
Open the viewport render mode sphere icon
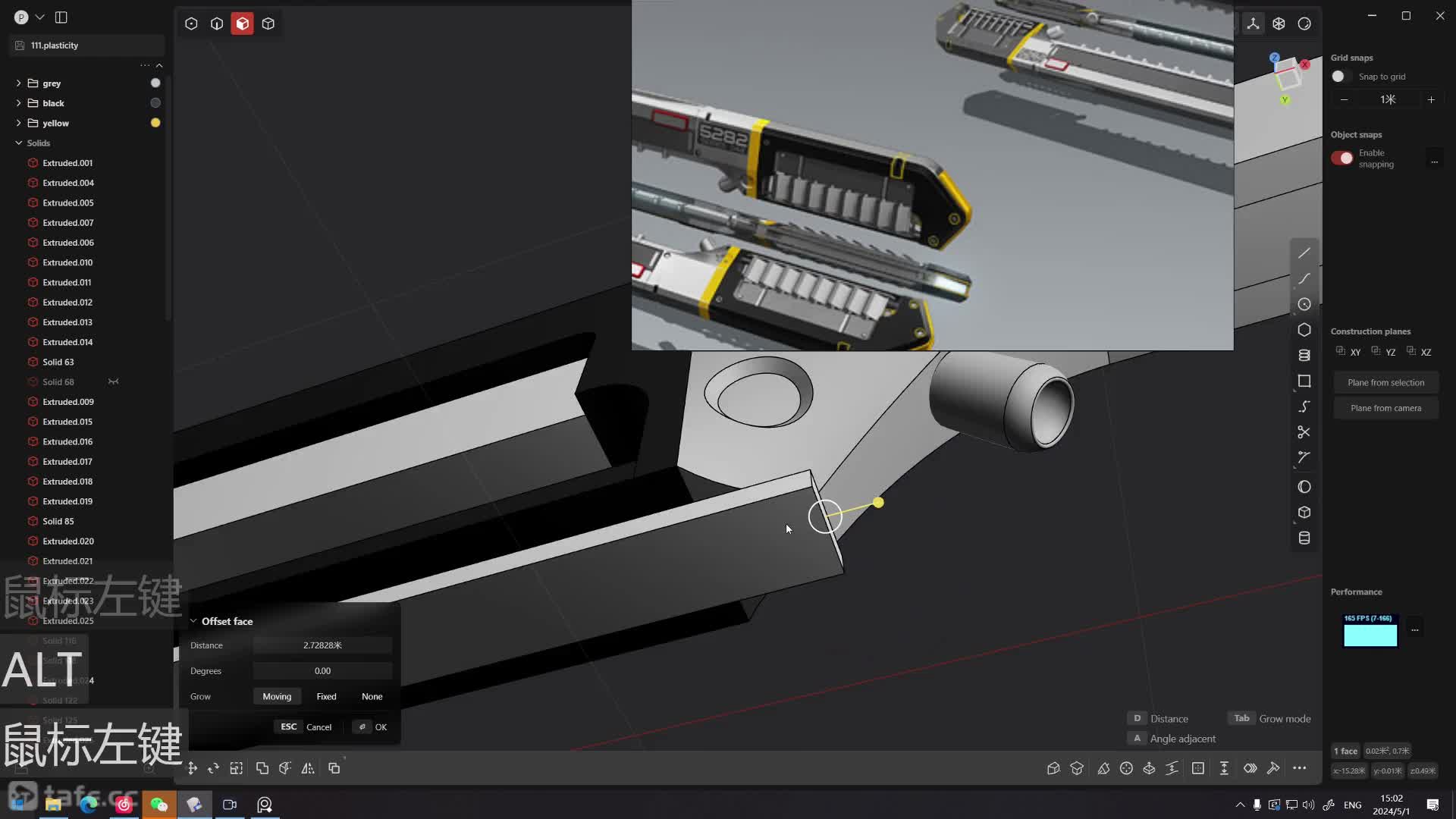point(1304,24)
